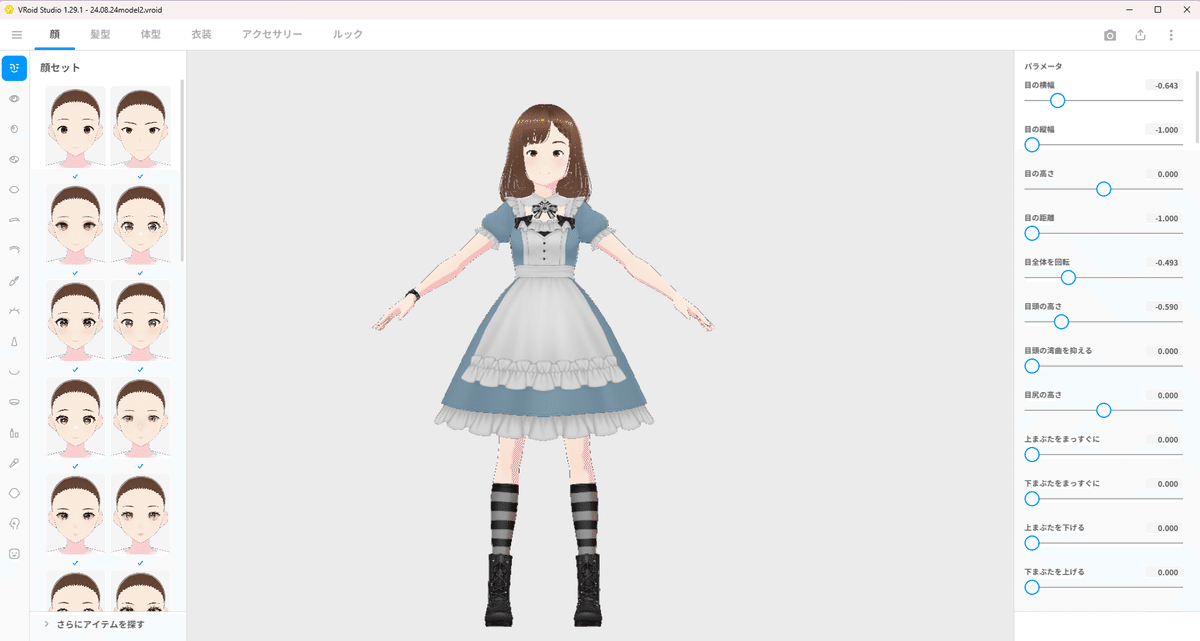Click the 目全体を回転 slider handle

[x=1068, y=277]
